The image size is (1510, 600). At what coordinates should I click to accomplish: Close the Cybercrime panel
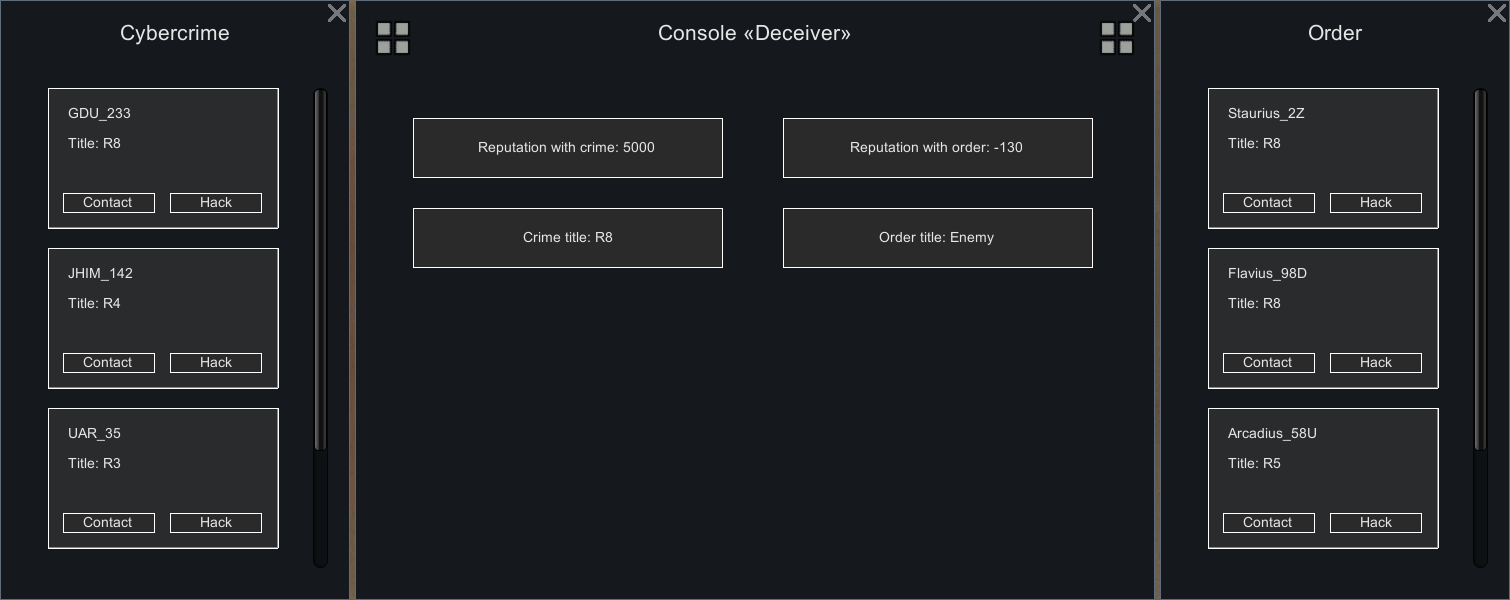coord(337,13)
